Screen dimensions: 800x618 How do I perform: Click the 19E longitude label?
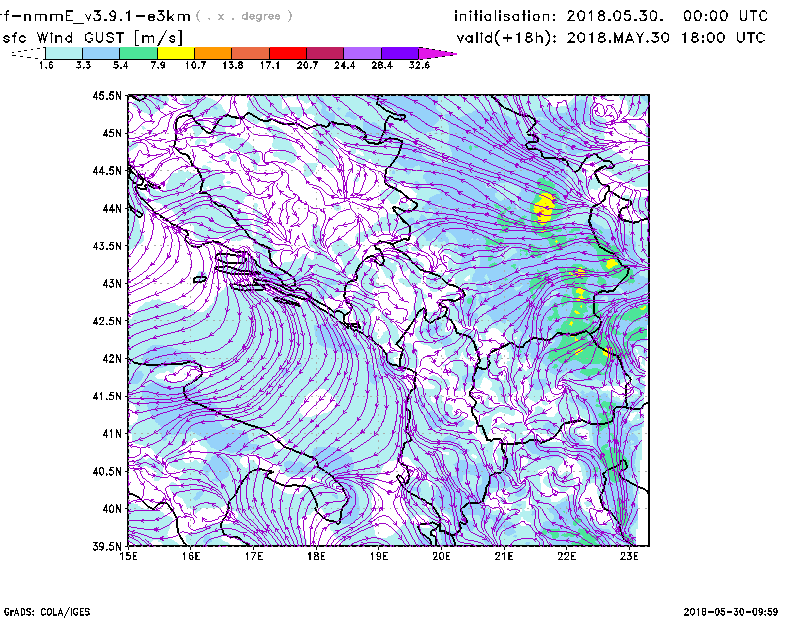click(x=379, y=556)
